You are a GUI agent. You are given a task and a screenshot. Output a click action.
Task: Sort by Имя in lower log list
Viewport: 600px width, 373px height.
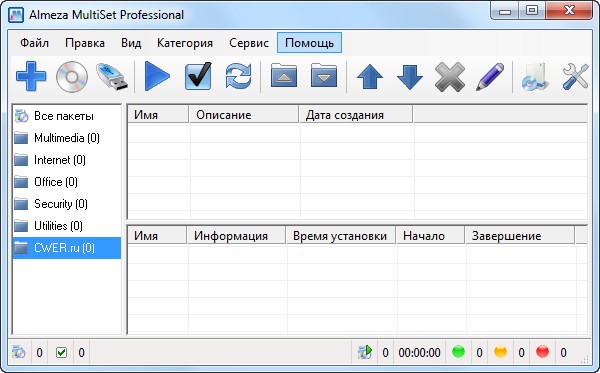pyautogui.click(x=157, y=236)
